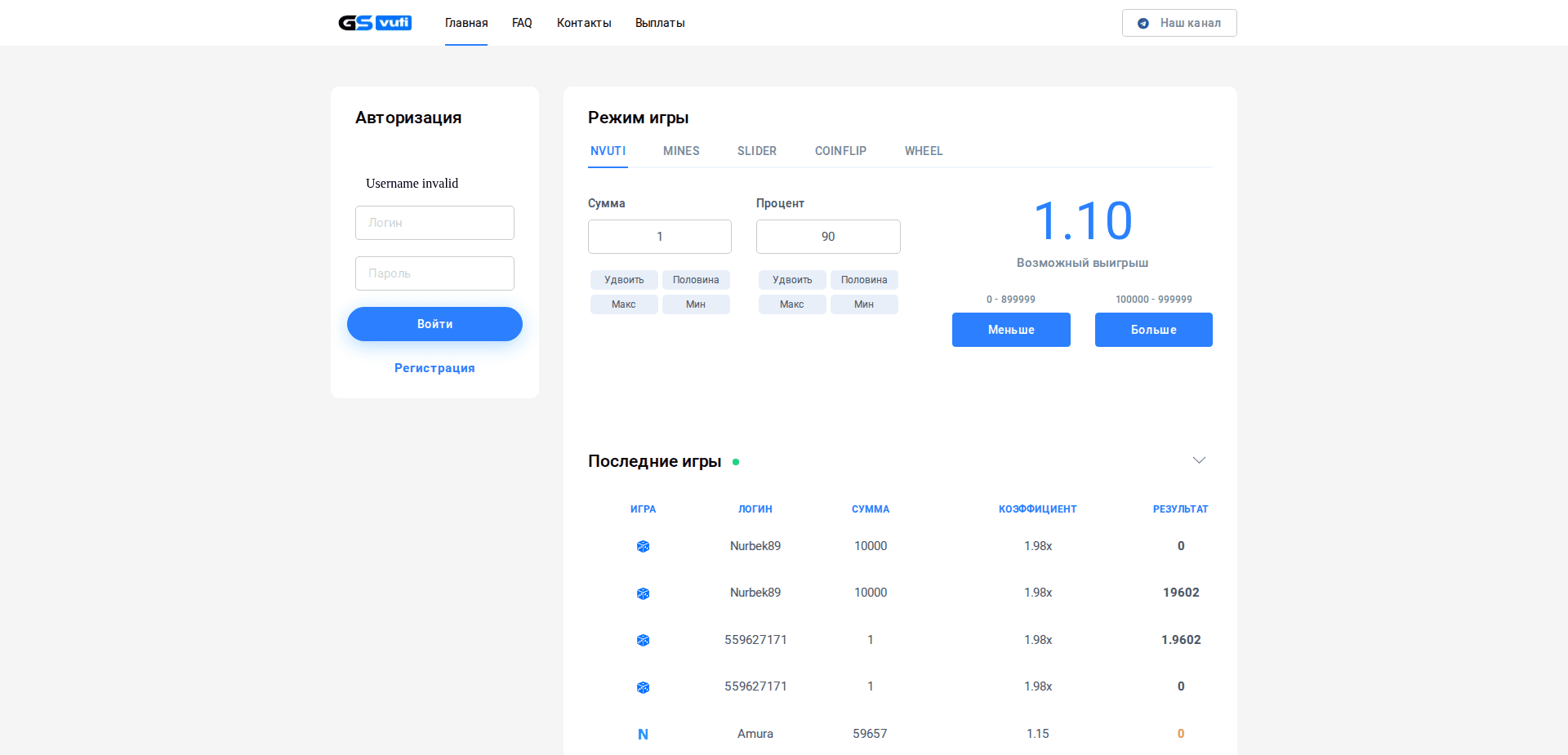Click the Telegram icon inside the Наш канал button
The image size is (1568, 755).
pyautogui.click(x=1144, y=23)
